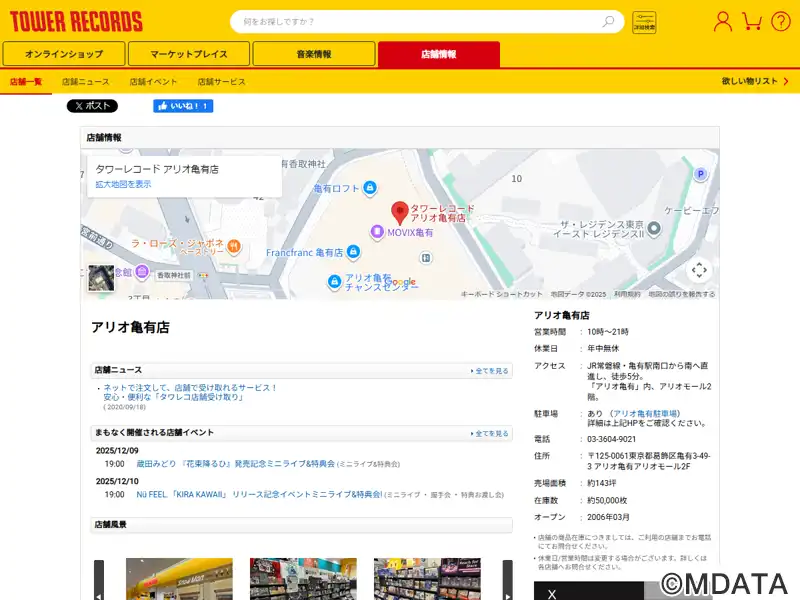Click 地図の誤りを報告する link
Image resolution: width=800 pixels, height=600 pixels.
tap(682, 294)
